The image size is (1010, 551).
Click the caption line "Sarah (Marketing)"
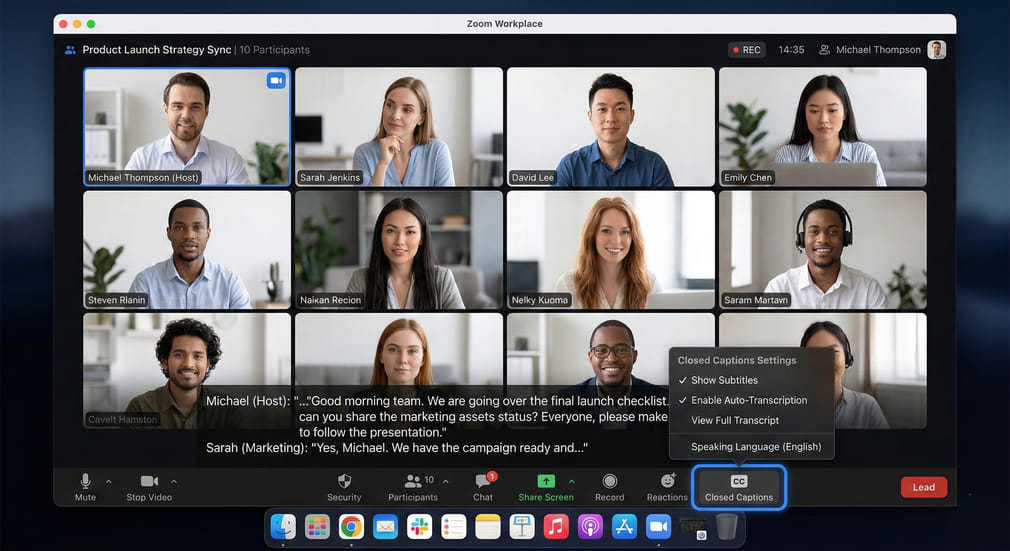[x=397, y=448]
